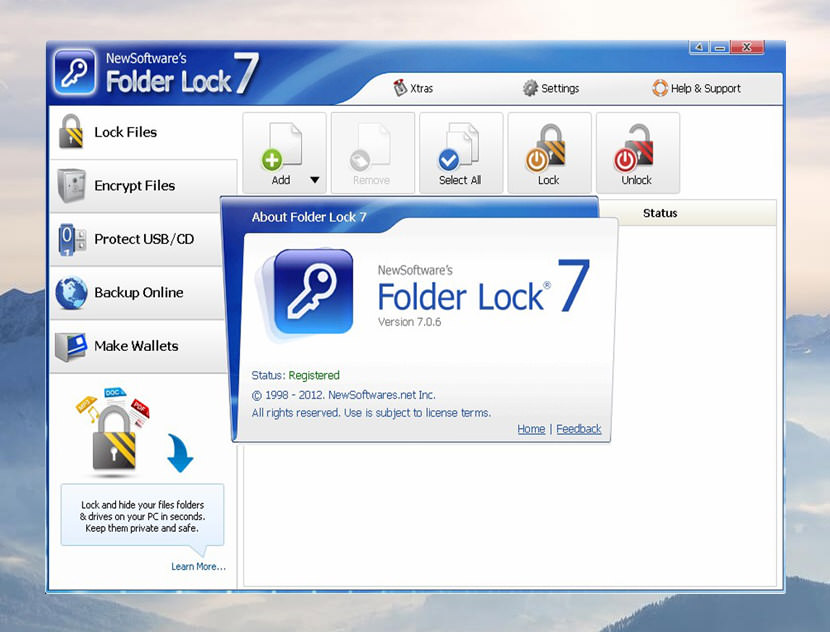Click the Select All toolbar icon

(x=461, y=150)
